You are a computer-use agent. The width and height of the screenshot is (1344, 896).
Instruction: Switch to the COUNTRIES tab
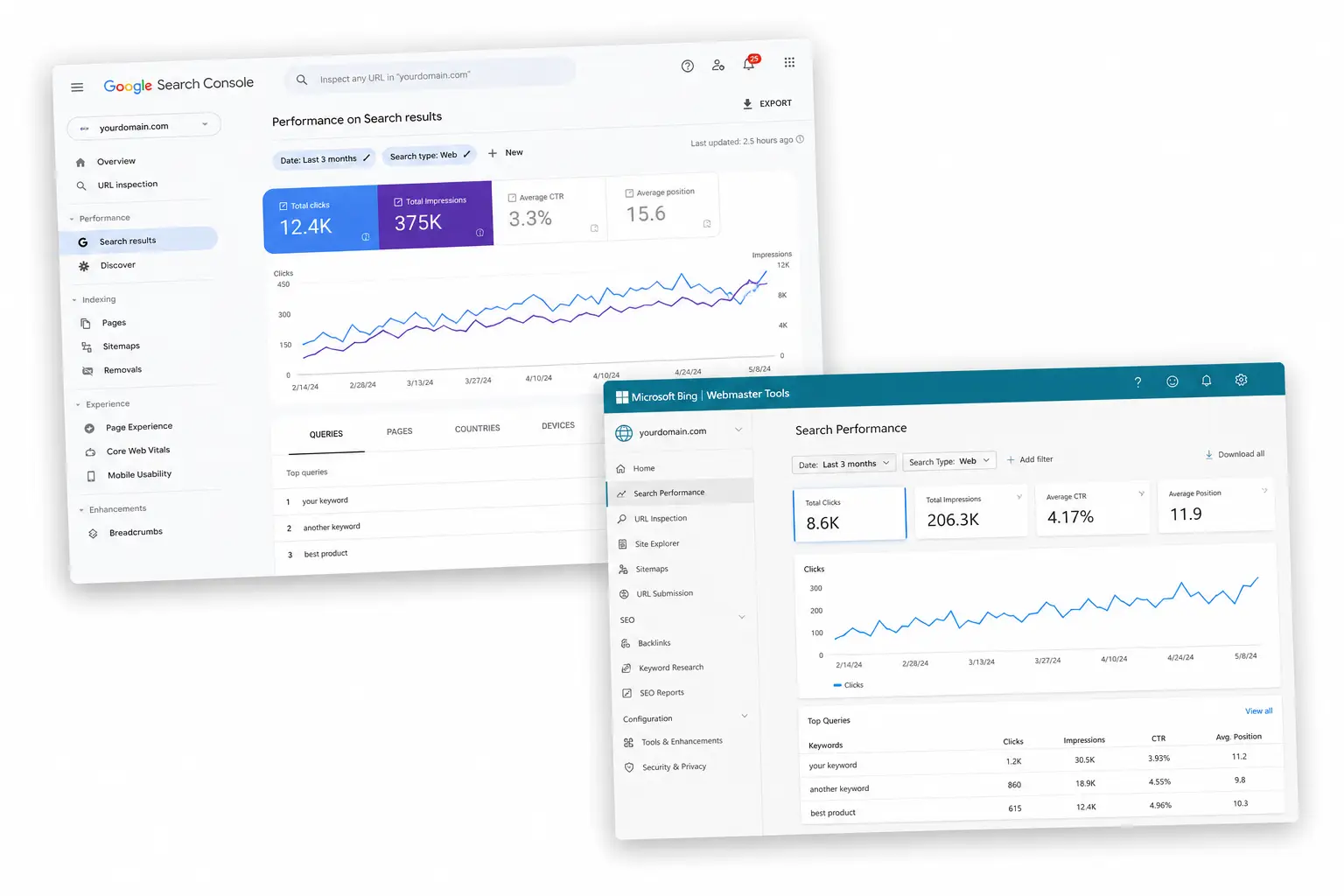[x=477, y=428]
